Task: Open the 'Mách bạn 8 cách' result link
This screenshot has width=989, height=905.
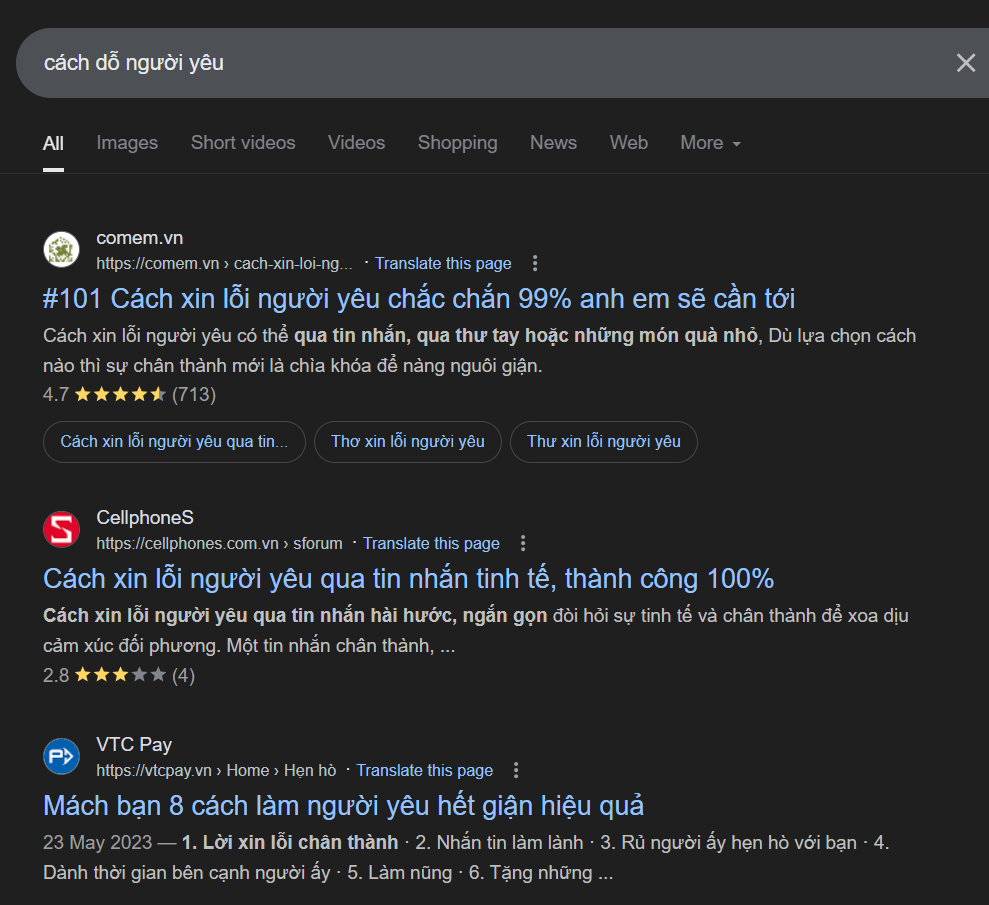Action: click(343, 805)
